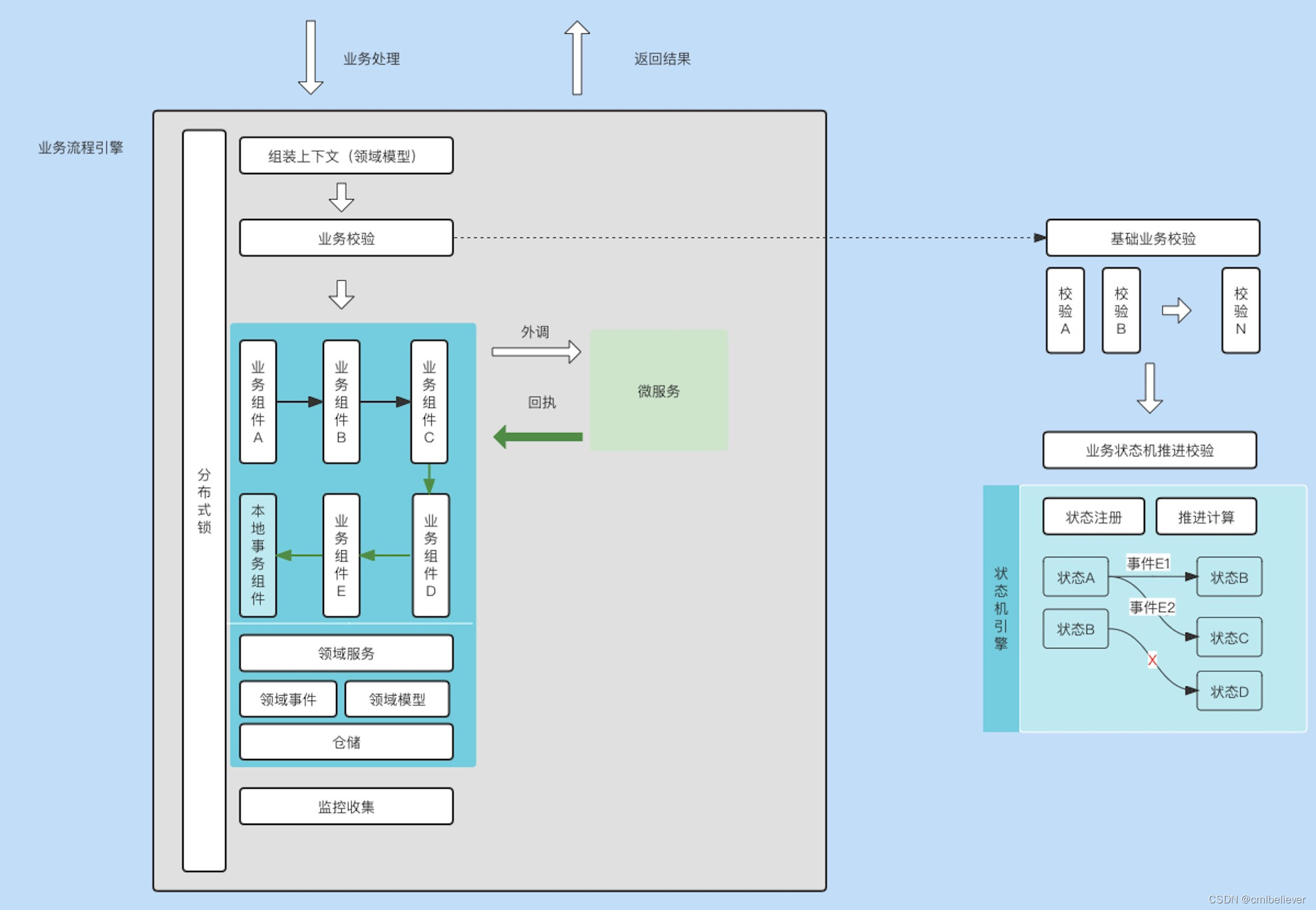Click the 推进计算 box
The image size is (1316, 910).
coord(1206,517)
